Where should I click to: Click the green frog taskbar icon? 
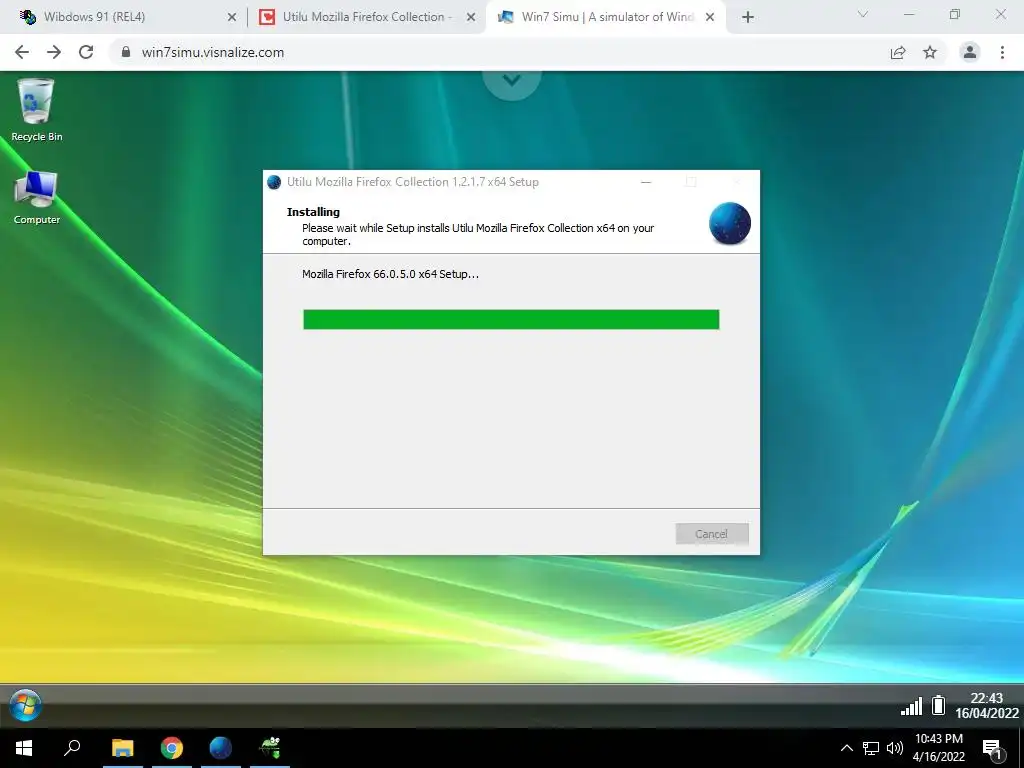coord(270,748)
